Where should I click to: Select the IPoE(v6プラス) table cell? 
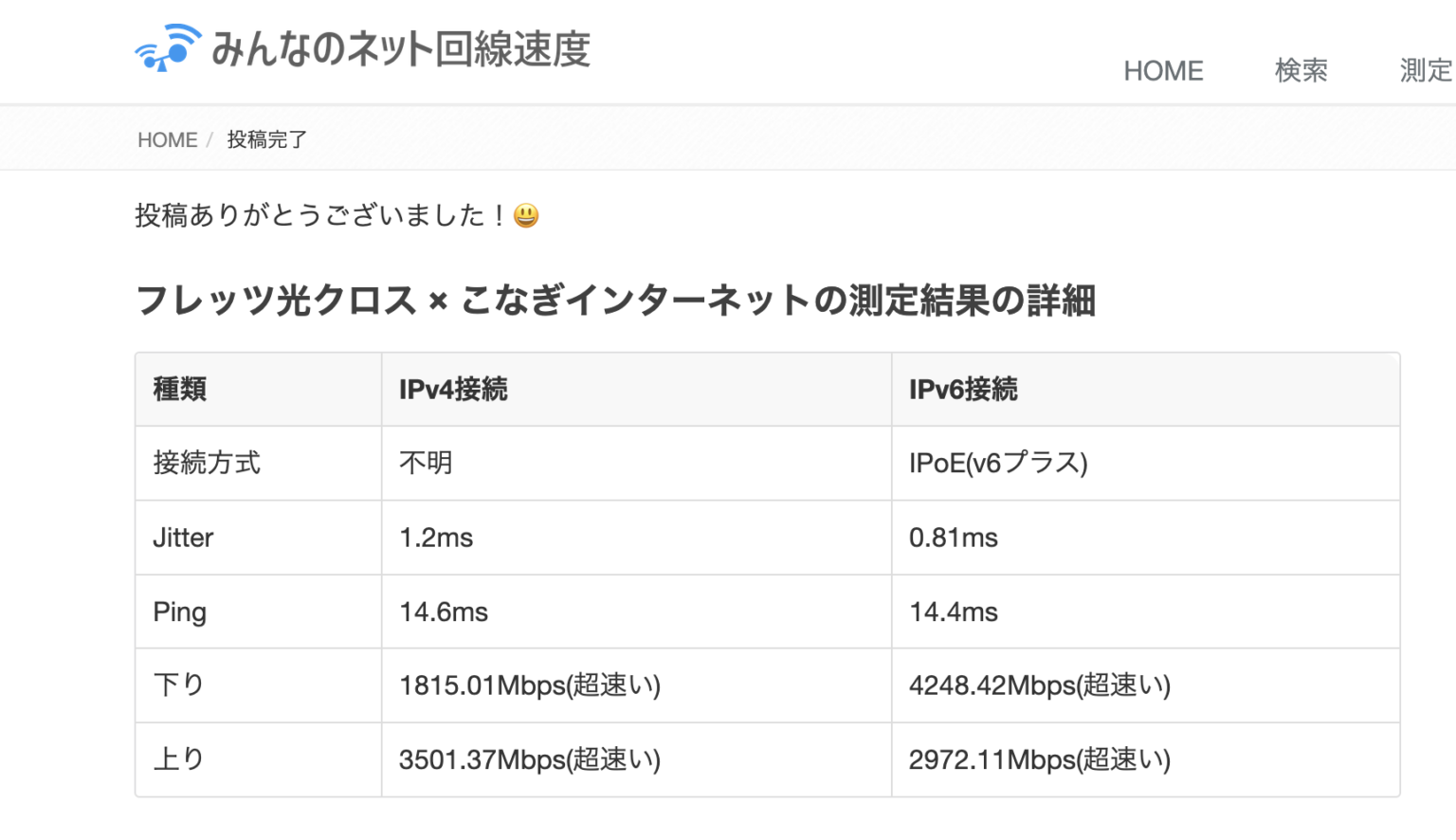tap(997, 464)
